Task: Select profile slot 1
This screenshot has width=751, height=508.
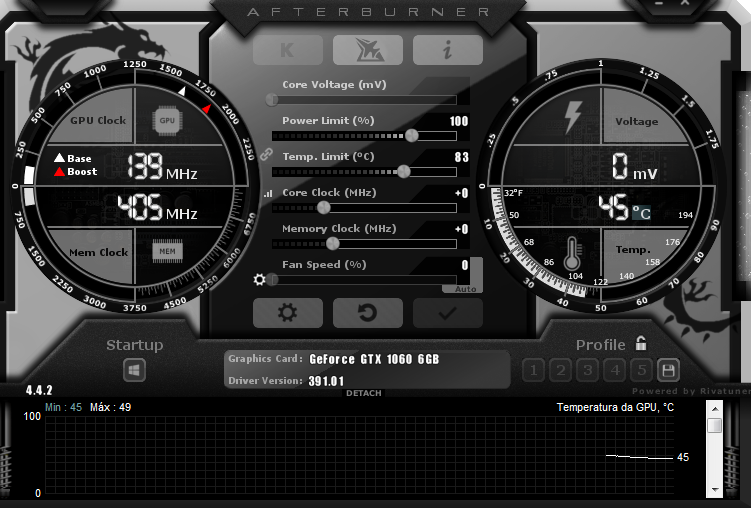Action: click(x=534, y=370)
